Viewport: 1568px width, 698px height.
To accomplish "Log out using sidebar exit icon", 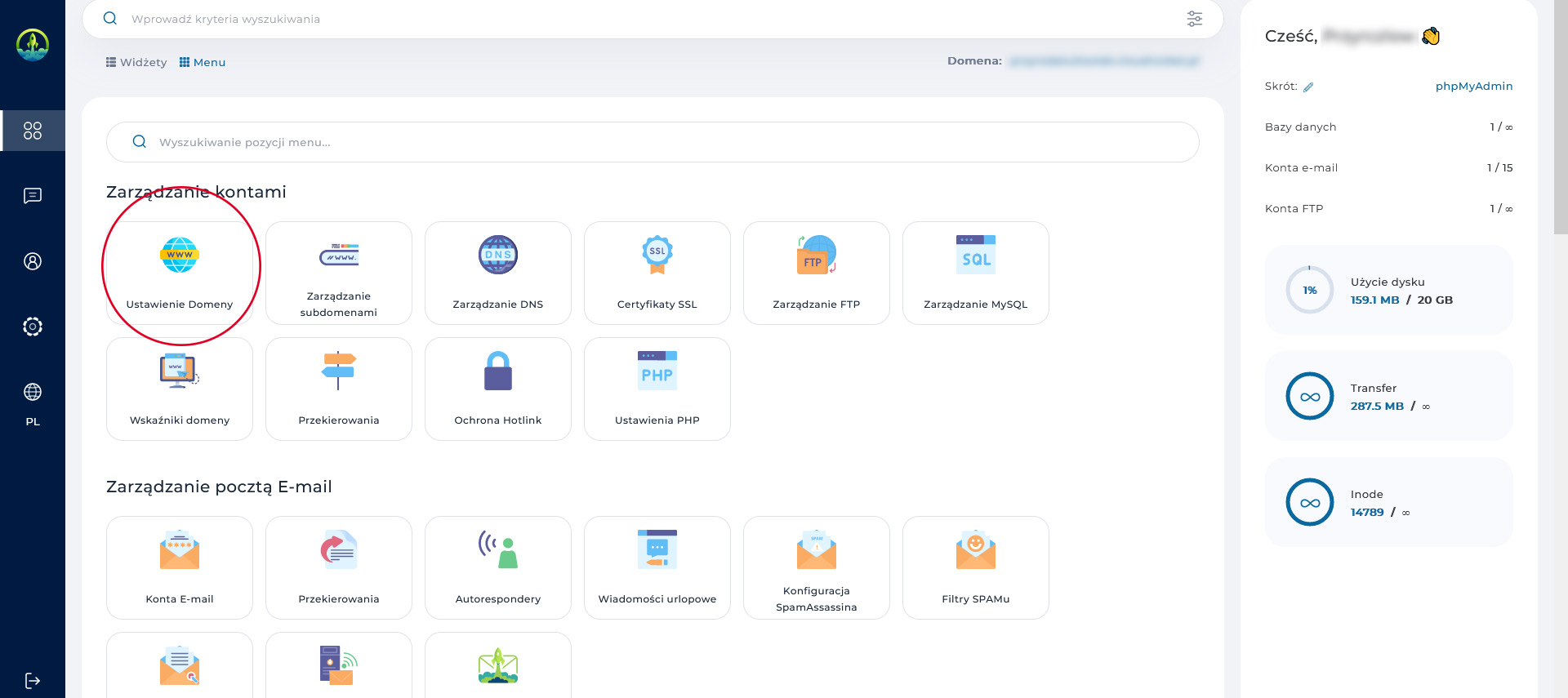I will tap(33, 681).
